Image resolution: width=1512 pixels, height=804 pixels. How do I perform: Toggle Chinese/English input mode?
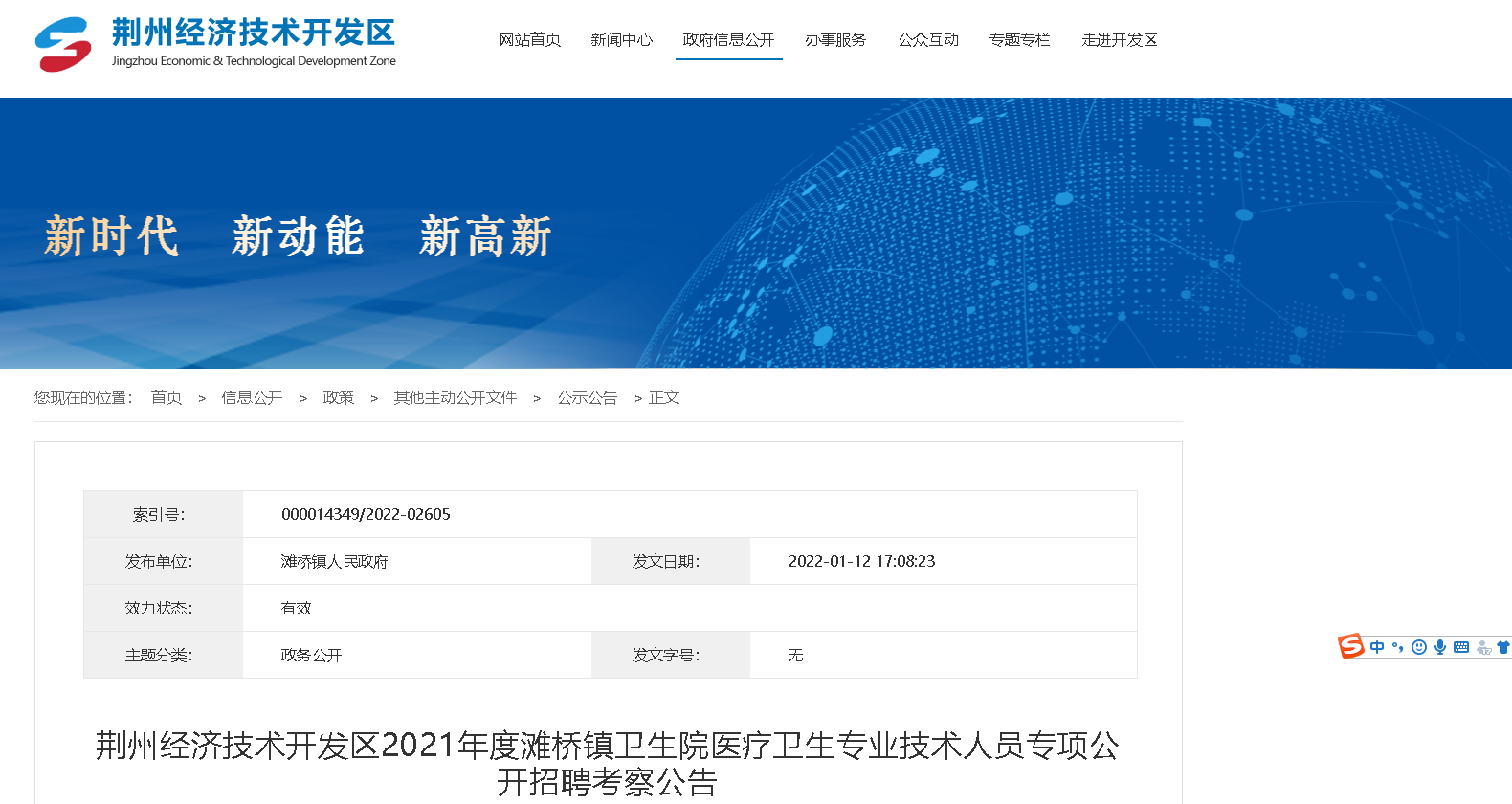[1377, 647]
